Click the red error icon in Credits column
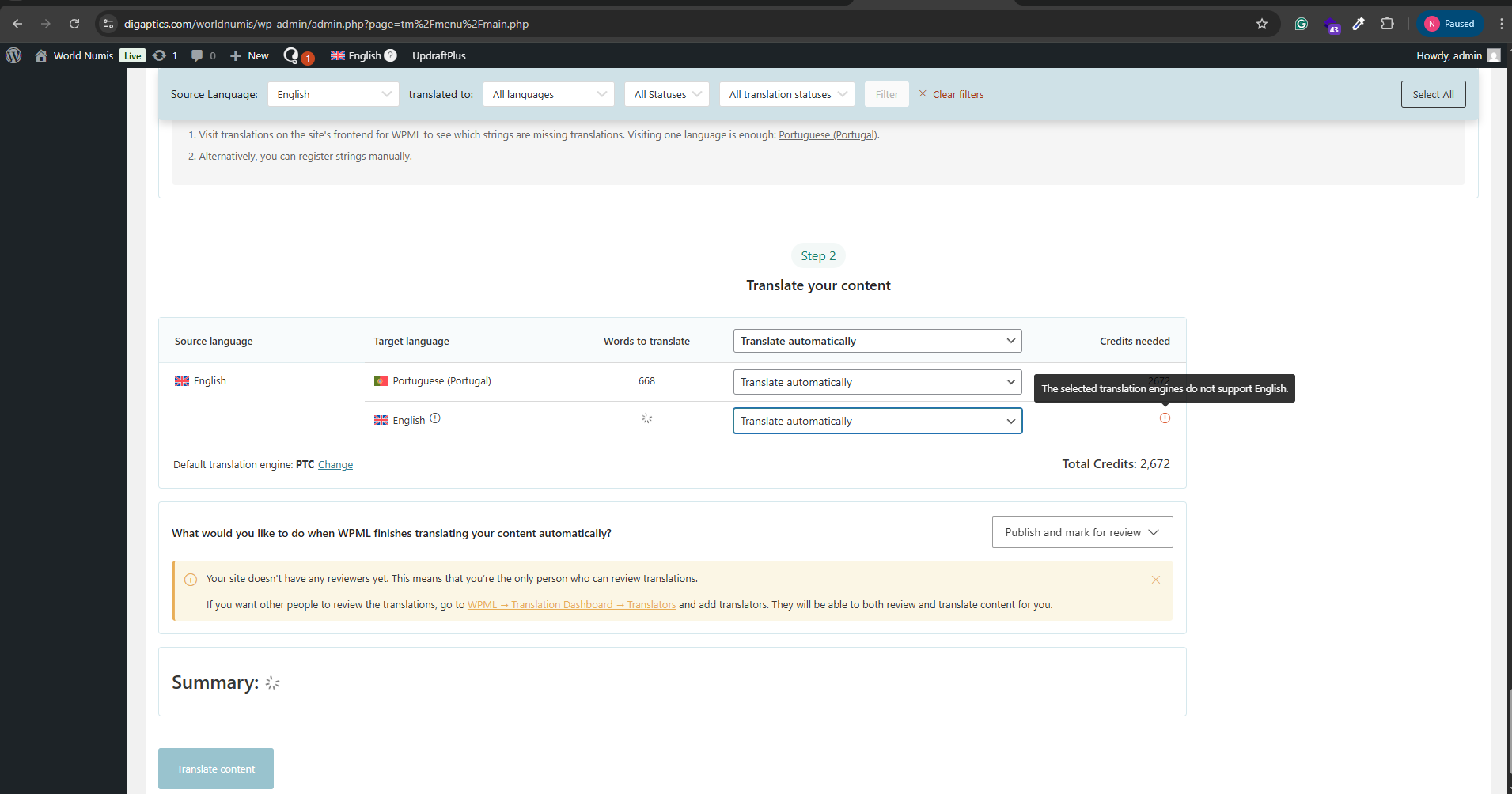The height and width of the screenshot is (794, 1512). pos(1165,418)
